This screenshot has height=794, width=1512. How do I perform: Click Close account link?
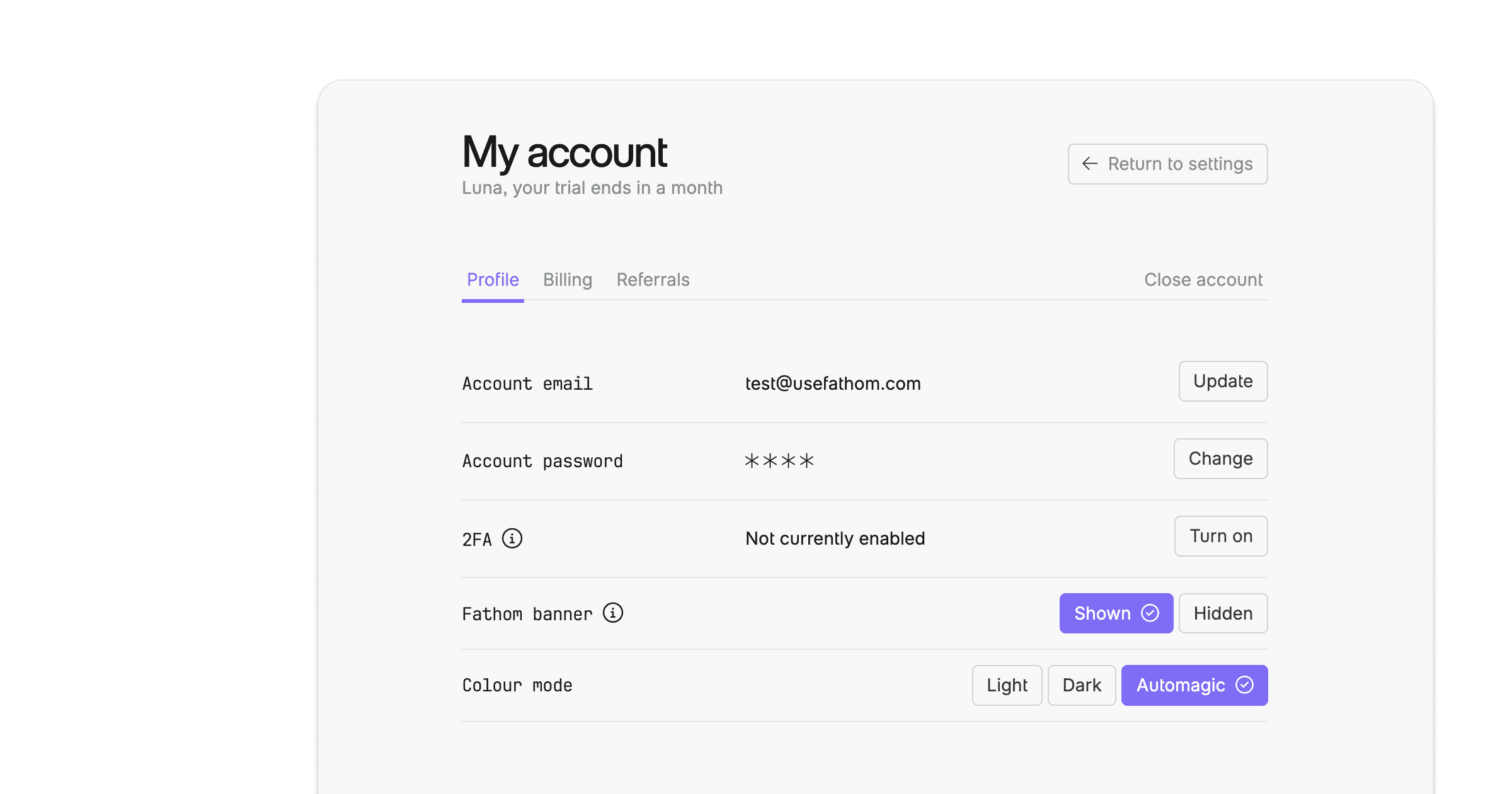(1204, 279)
